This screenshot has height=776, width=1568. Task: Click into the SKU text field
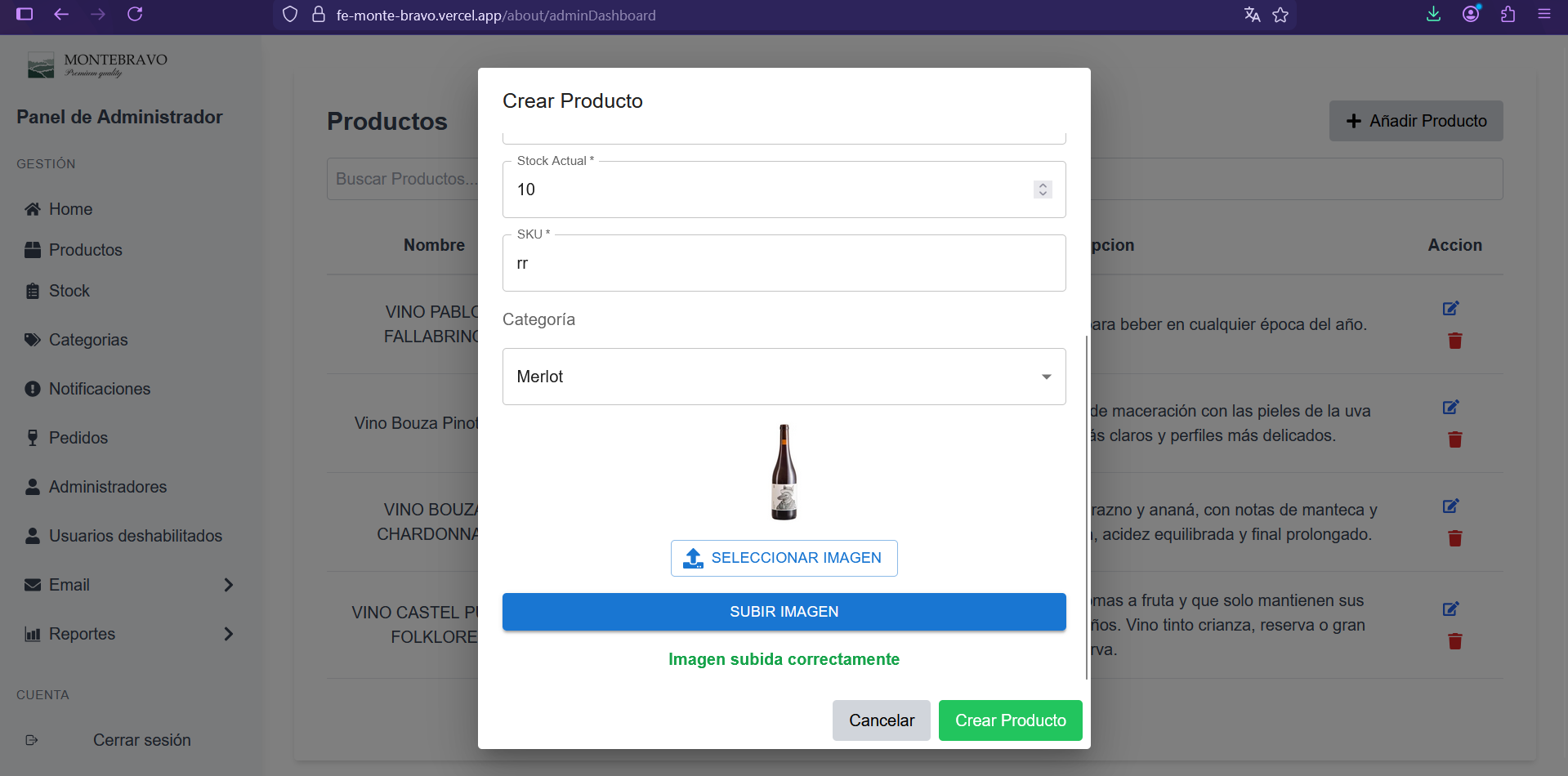[784, 263]
